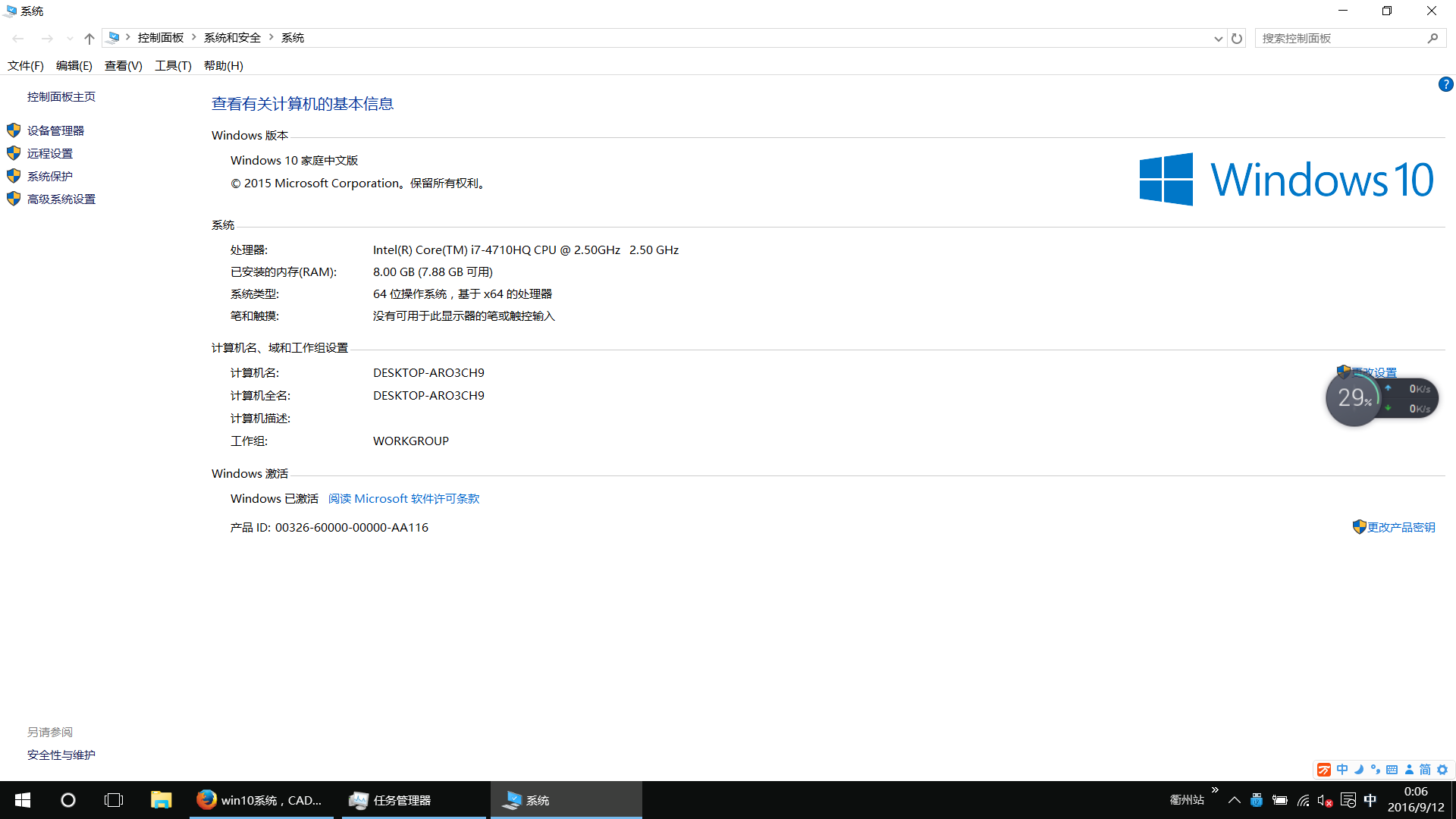Click Sogou user account icon
1456x819 pixels.
pyautogui.click(x=1409, y=770)
